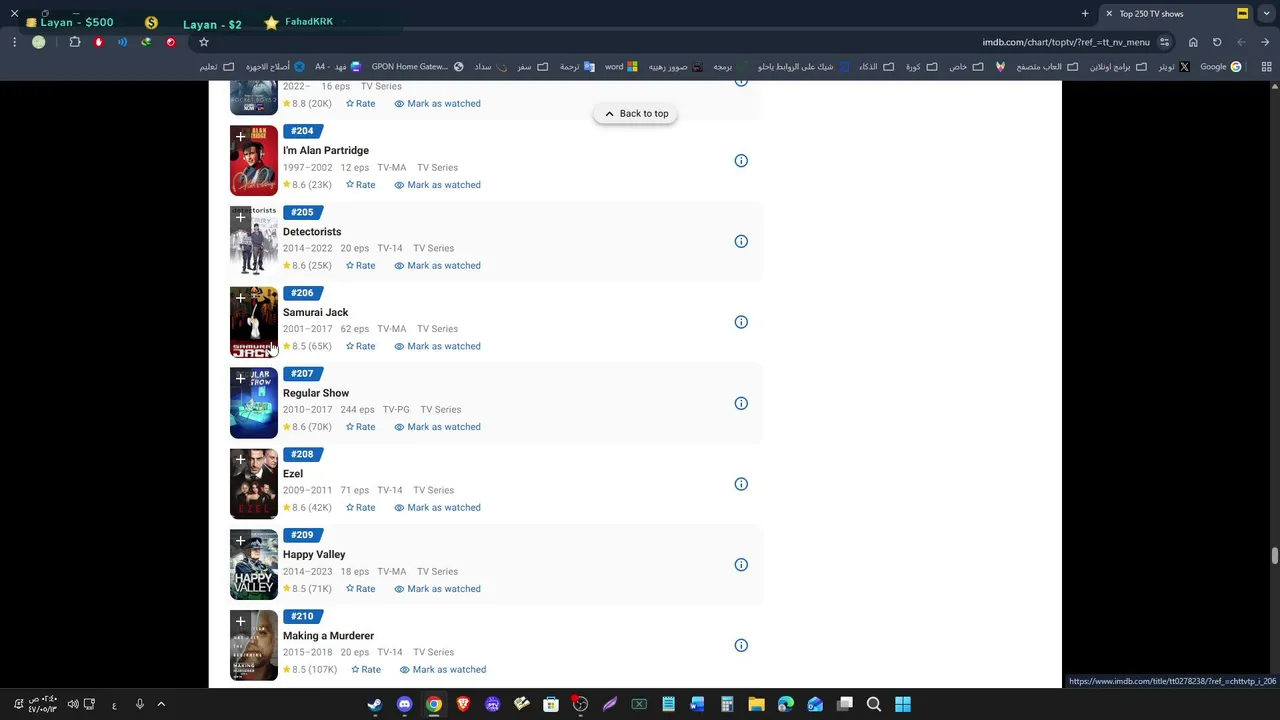Open the تعليم bookmark folder

tap(217, 67)
